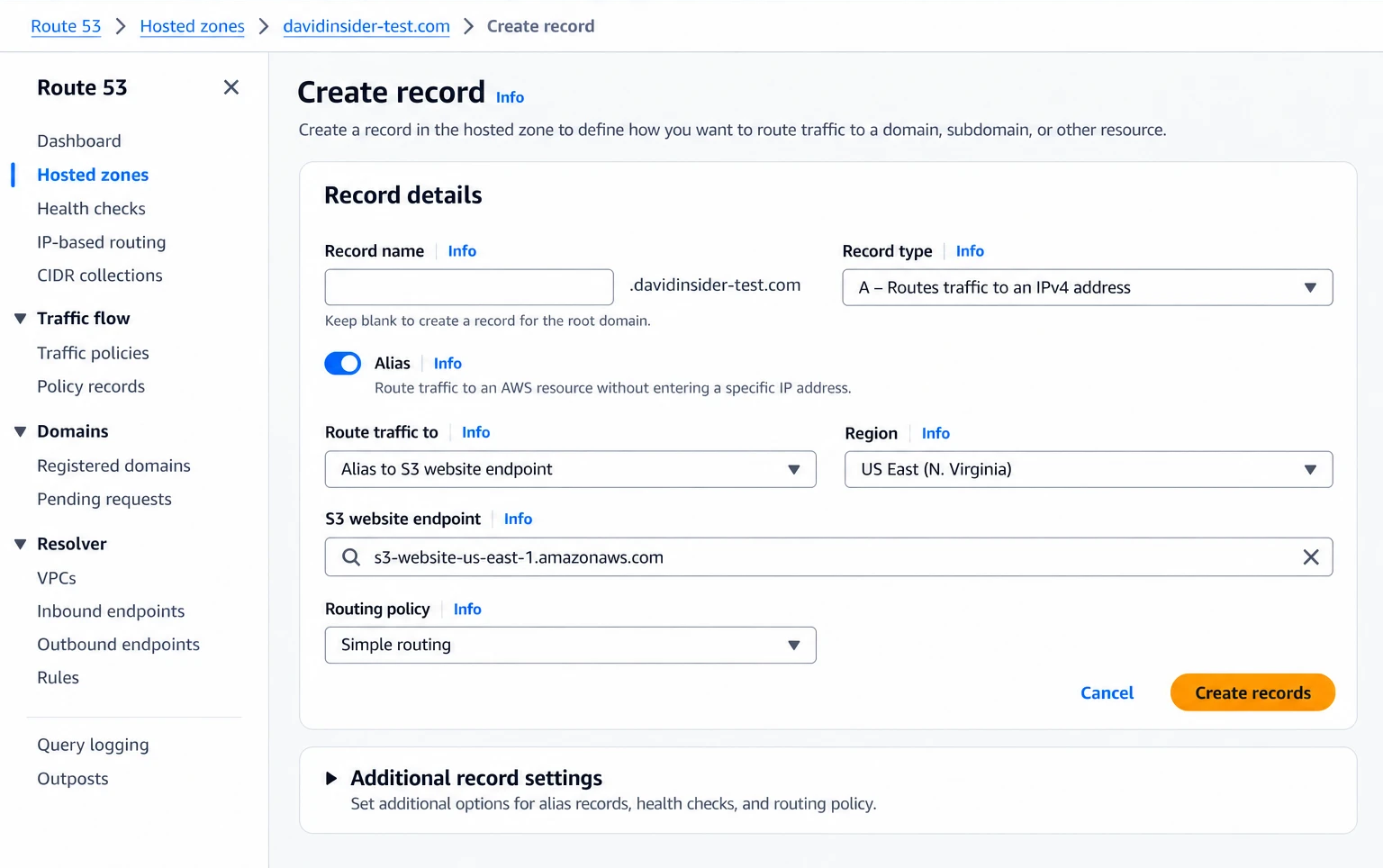This screenshot has width=1383, height=868.
Task: Click the search icon in S3 endpoint field
Action: point(351,557)
